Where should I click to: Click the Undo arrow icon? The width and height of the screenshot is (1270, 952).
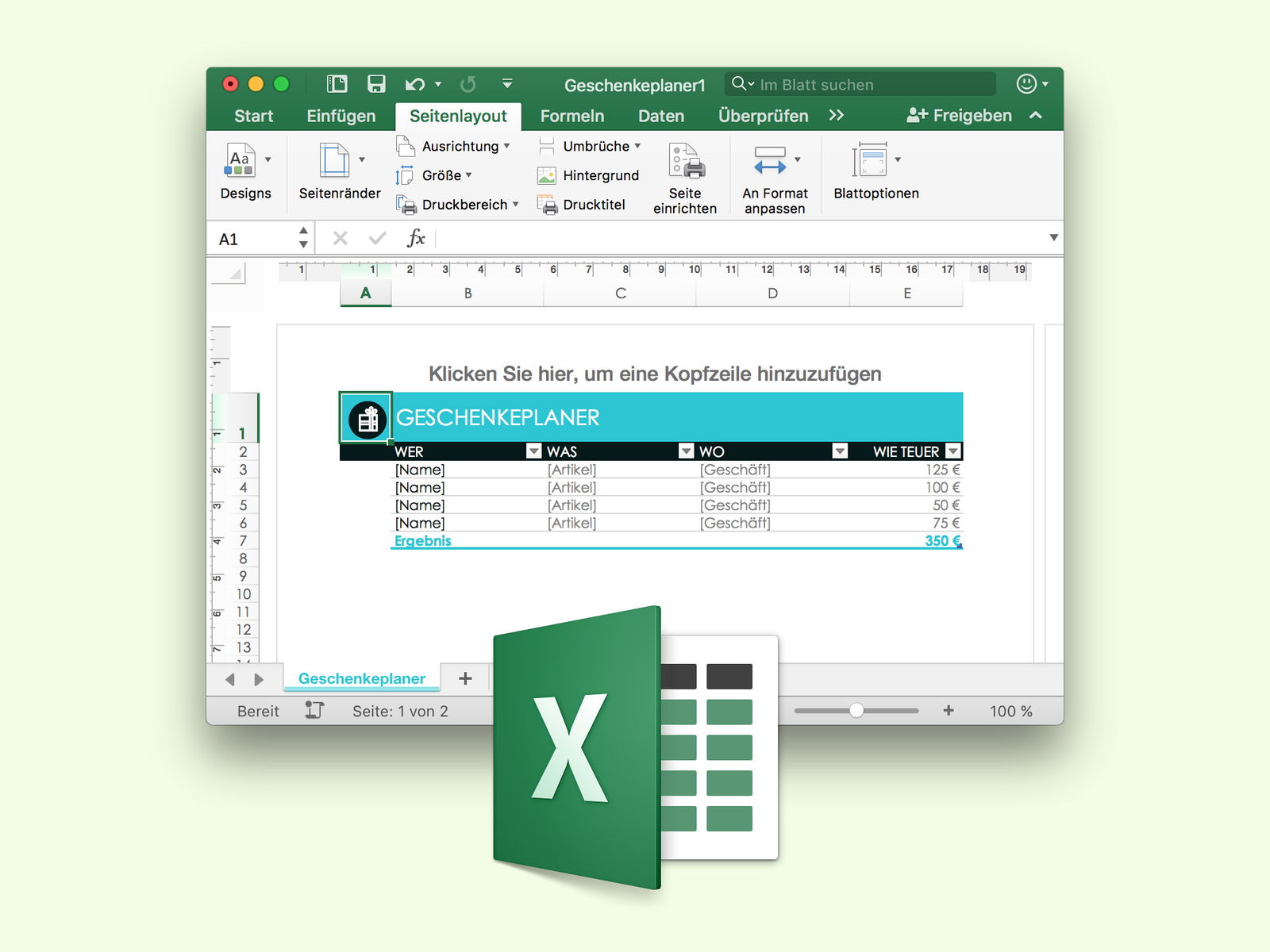tap(415, 84)
